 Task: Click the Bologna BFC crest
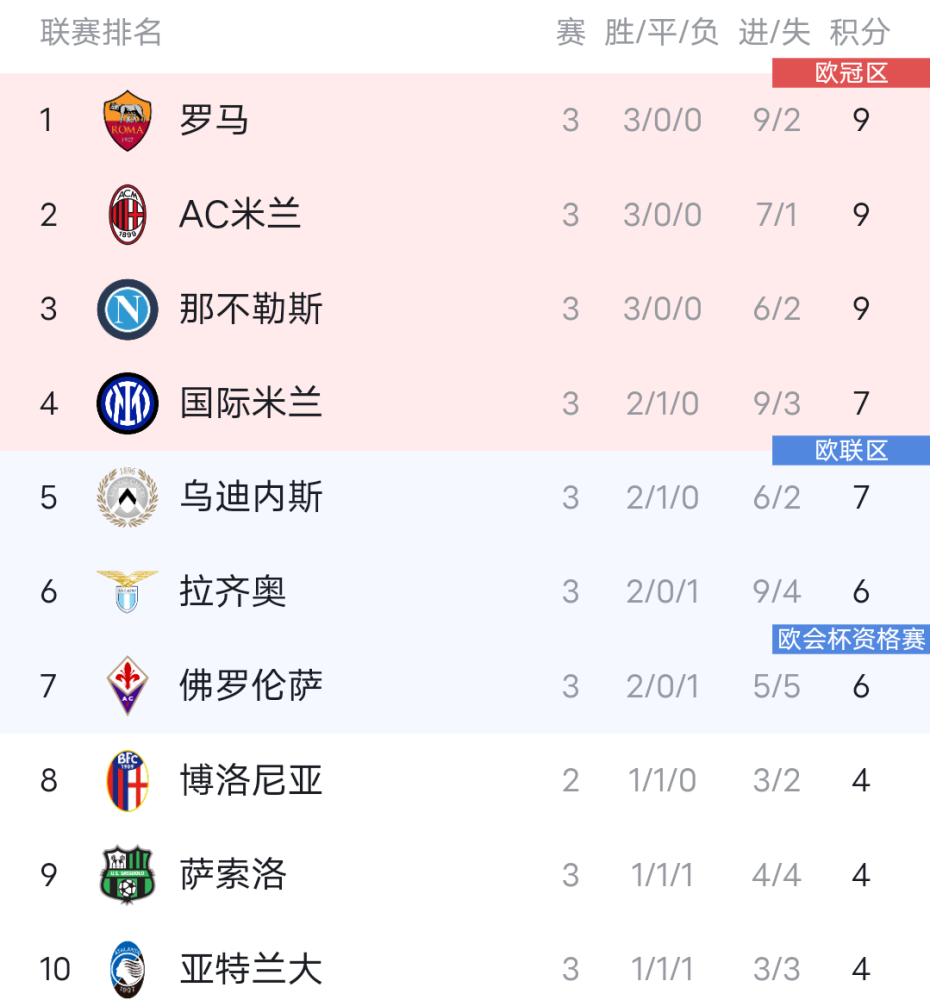point(128,780)
